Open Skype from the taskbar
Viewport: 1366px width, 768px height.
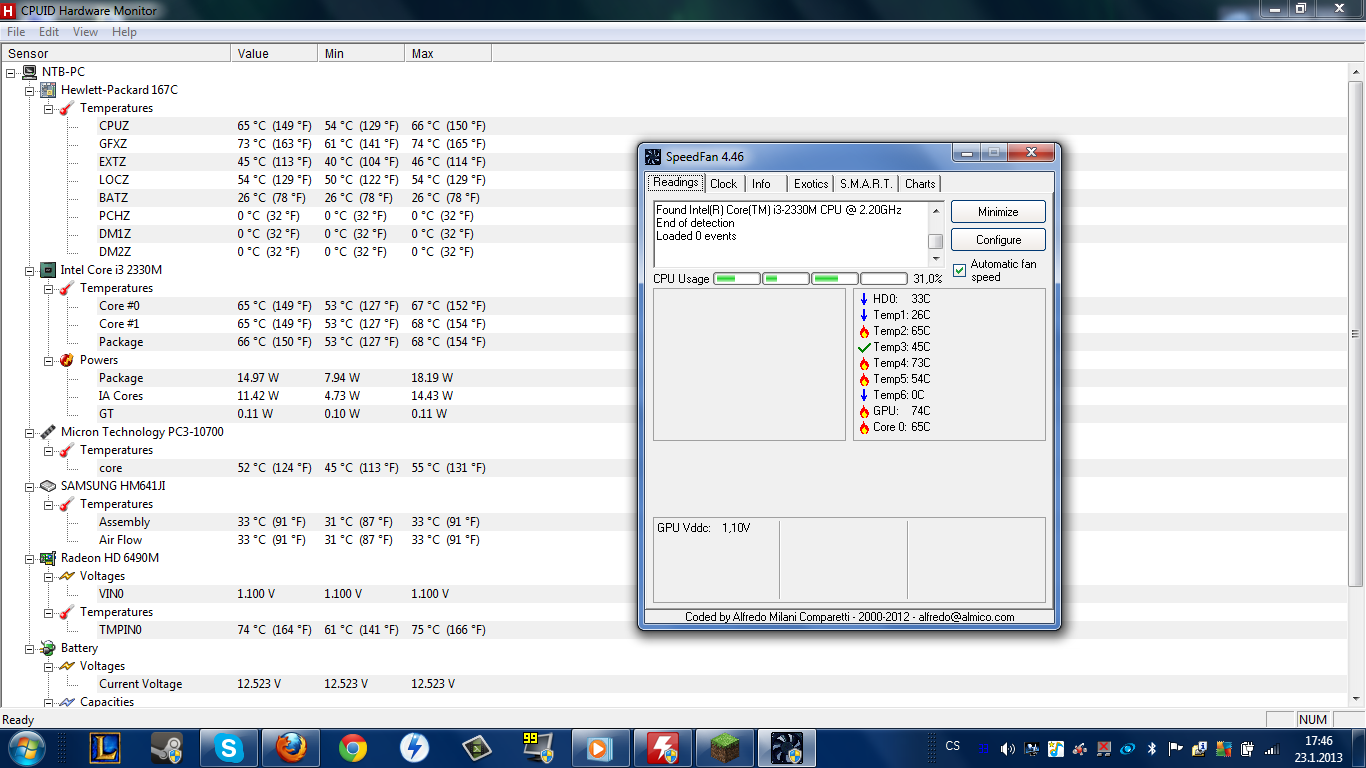point(229,747)
